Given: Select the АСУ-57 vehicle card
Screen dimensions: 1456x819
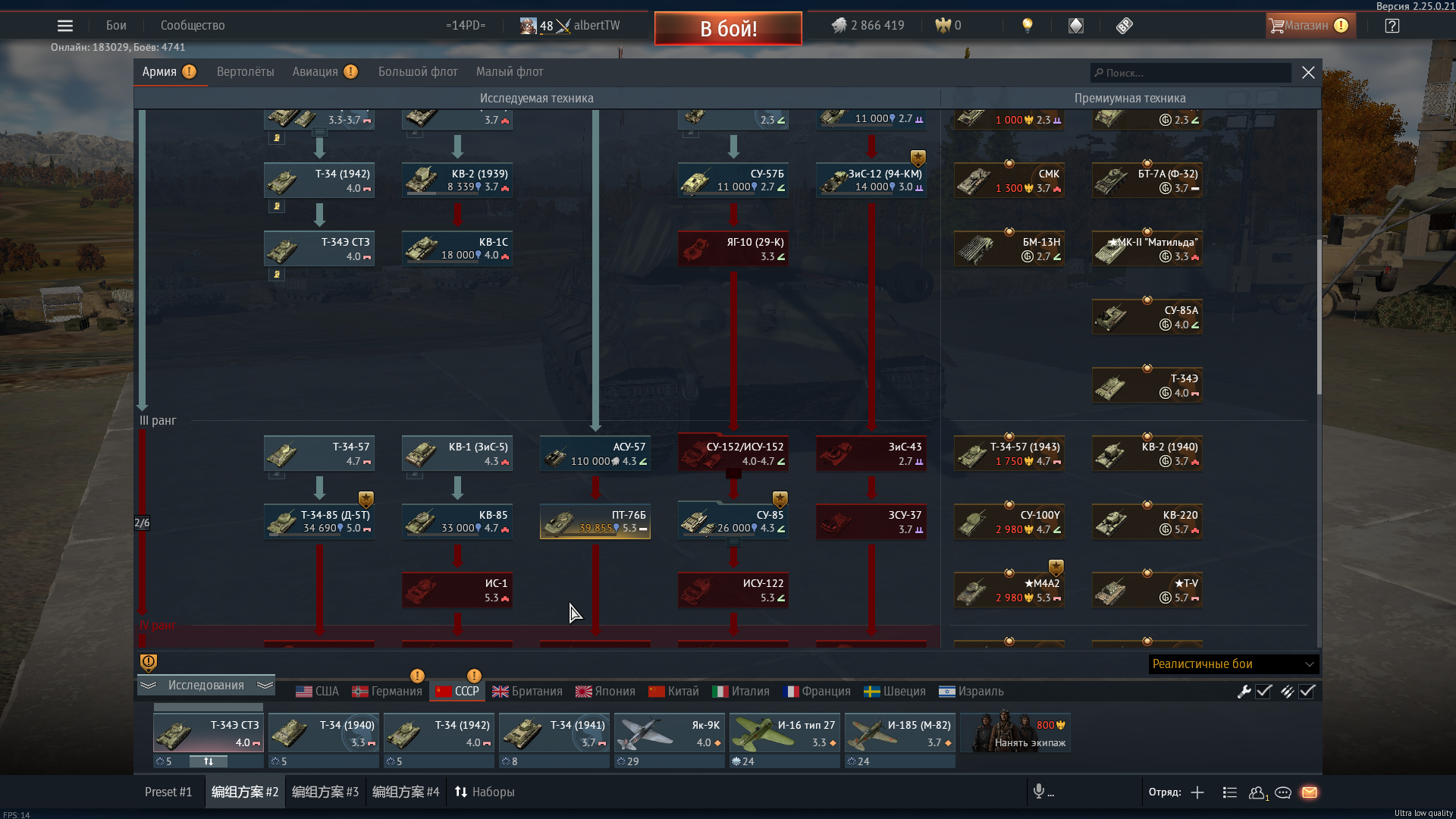Looking at the screenshot, I should coord(595,453).
